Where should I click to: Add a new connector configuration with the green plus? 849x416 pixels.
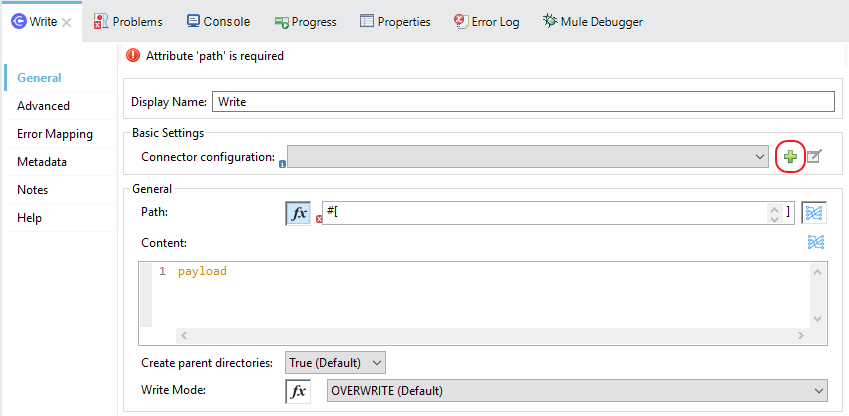tap(791, 157)
